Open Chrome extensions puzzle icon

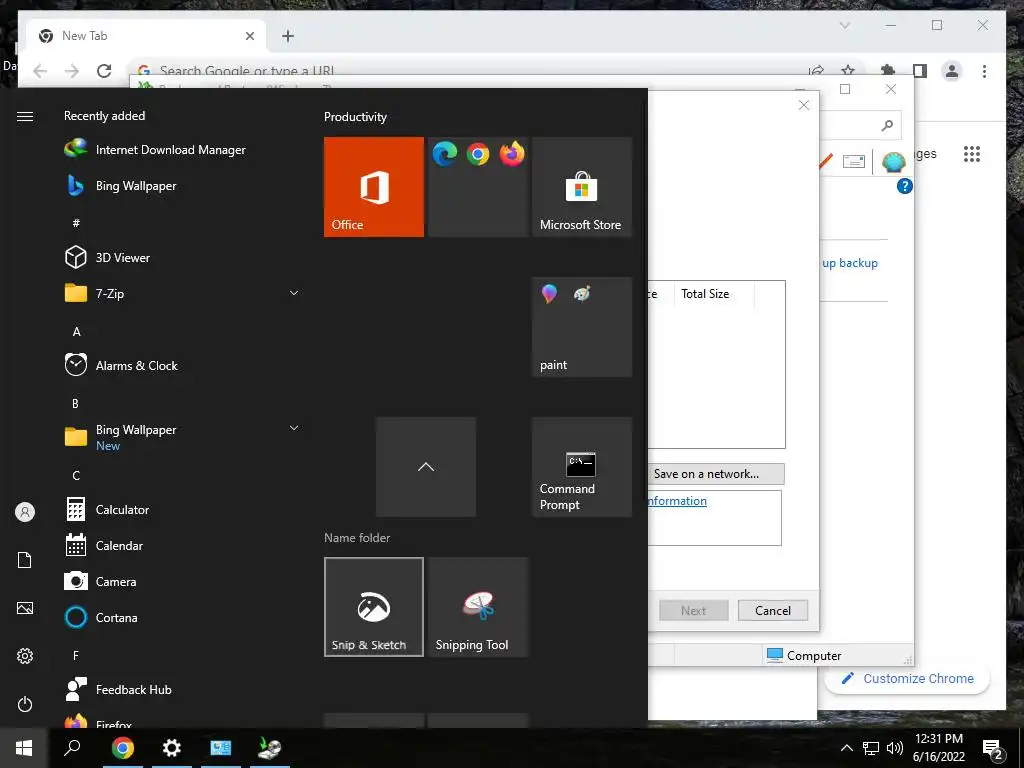coord(888,71)
